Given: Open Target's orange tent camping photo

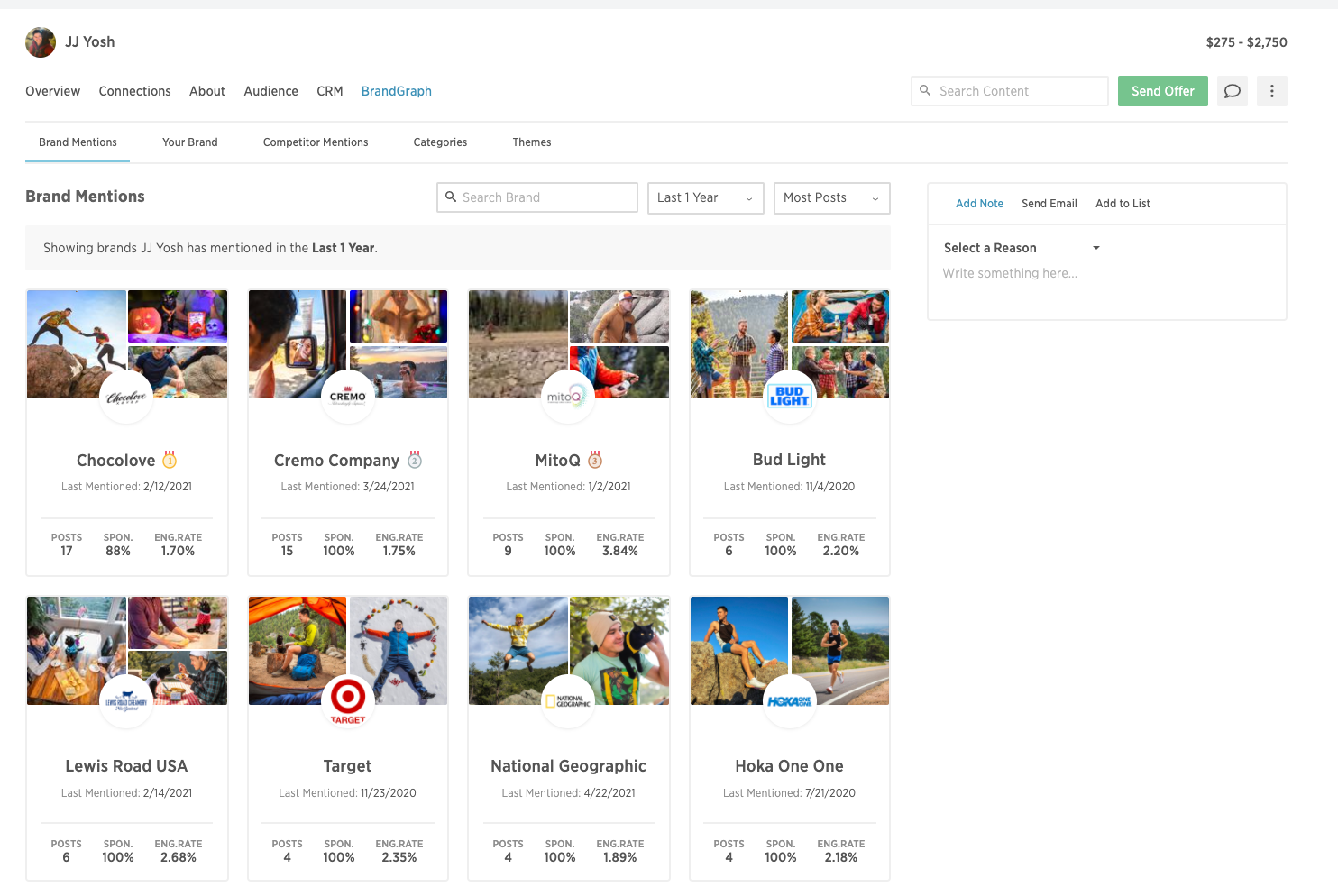Looking at the screenshot, I should (298, 651).
